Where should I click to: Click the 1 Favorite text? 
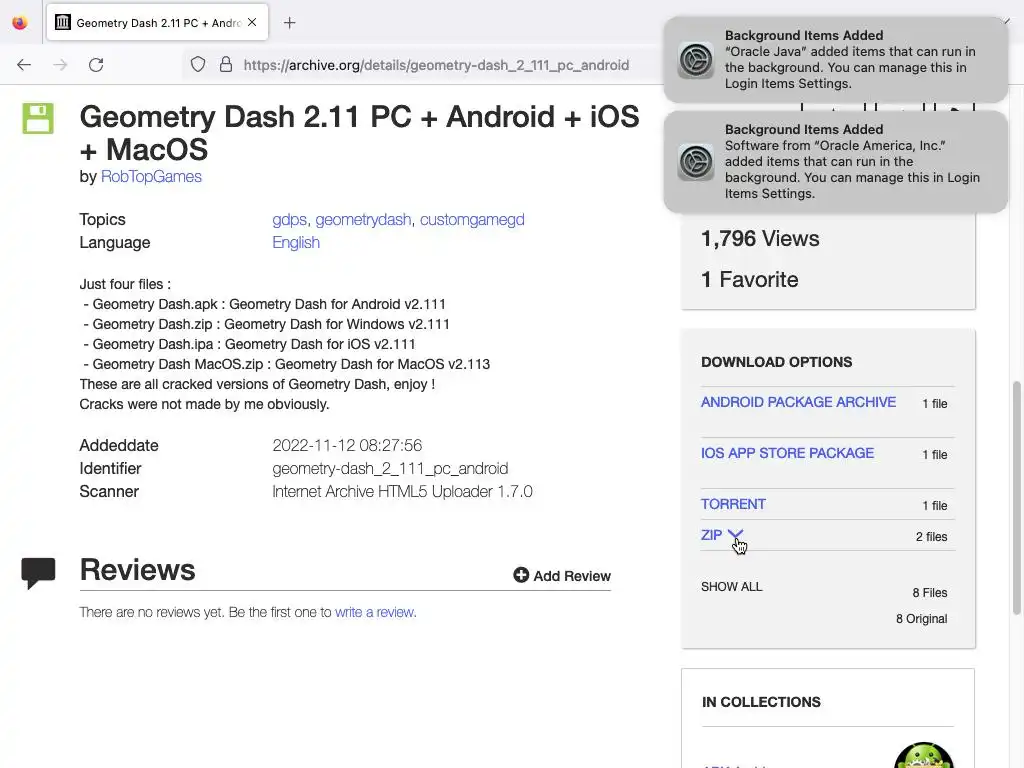[x=749, y=280]
